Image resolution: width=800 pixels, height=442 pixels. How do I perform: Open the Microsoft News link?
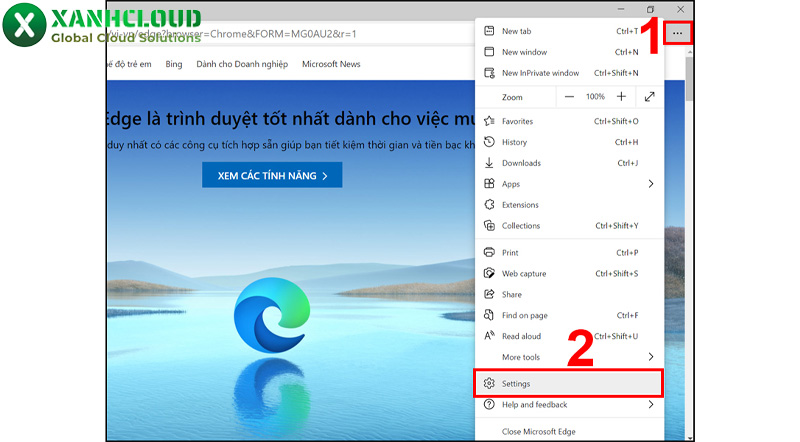point(331,64)
